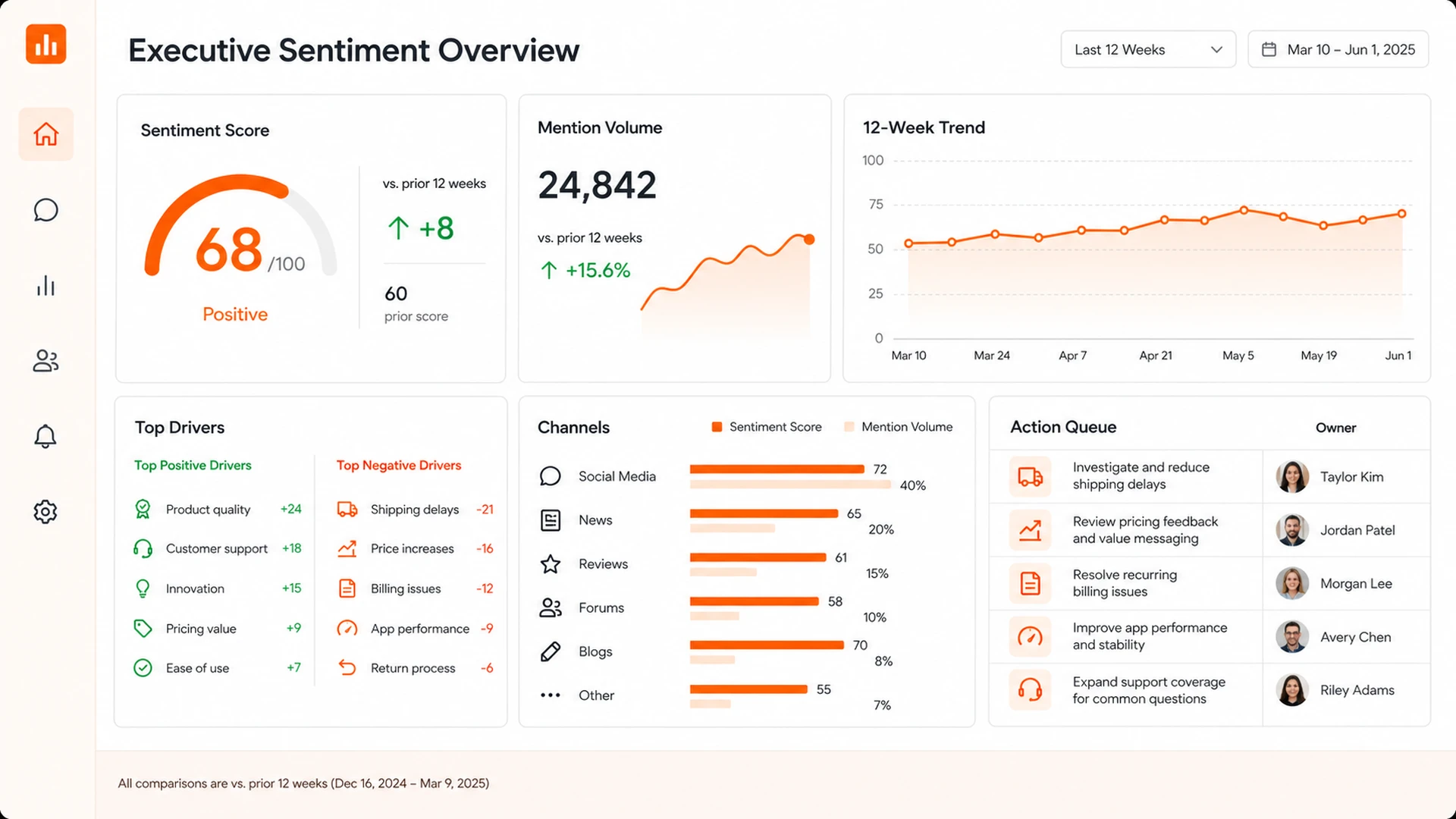
Task: Click the Social Media sentiment bar at 72
Action: 777,469
